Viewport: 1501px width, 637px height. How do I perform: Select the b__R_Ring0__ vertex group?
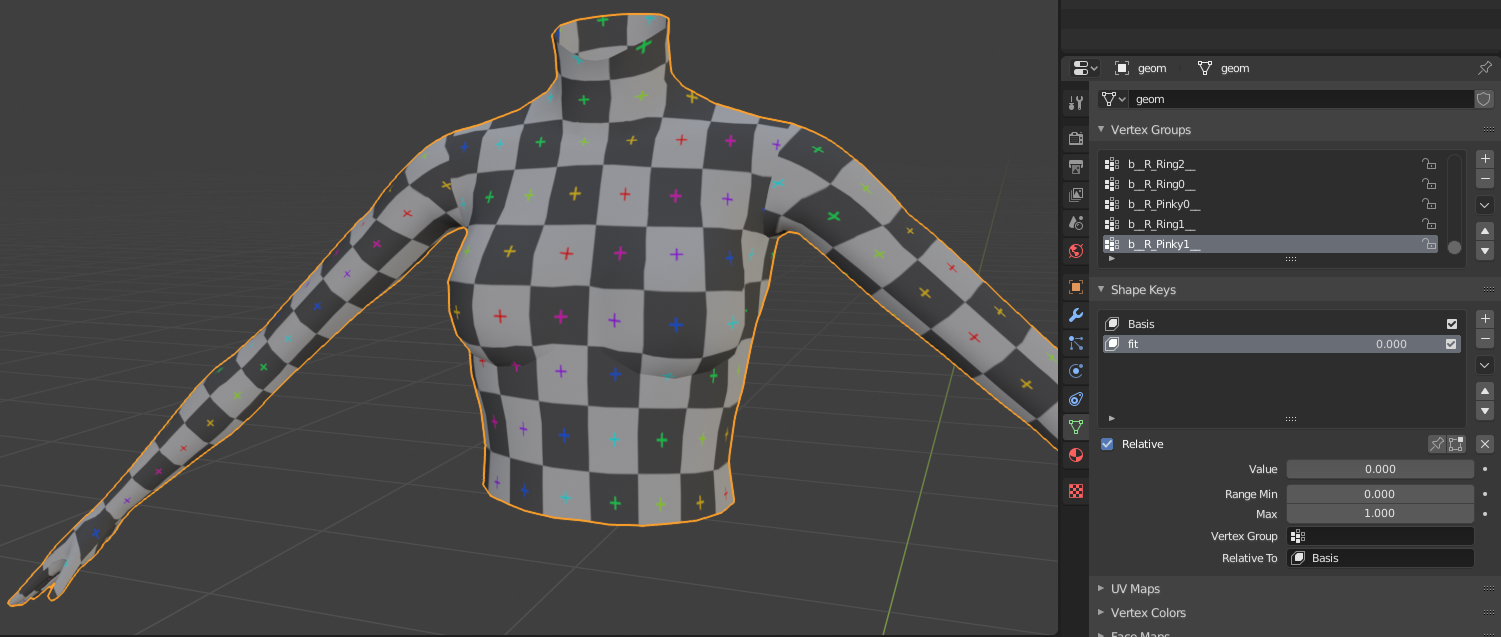pos(1270,184)
